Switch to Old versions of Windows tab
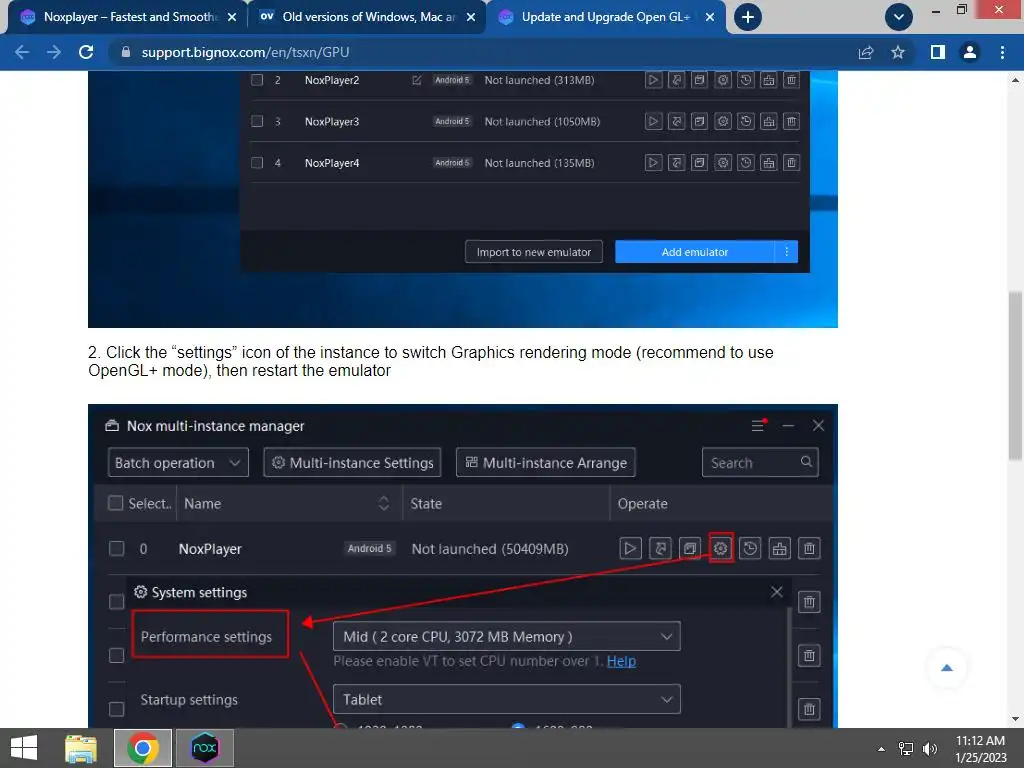Image resolution: width=1024 pixels, height=768 pixels. (366, 17)
